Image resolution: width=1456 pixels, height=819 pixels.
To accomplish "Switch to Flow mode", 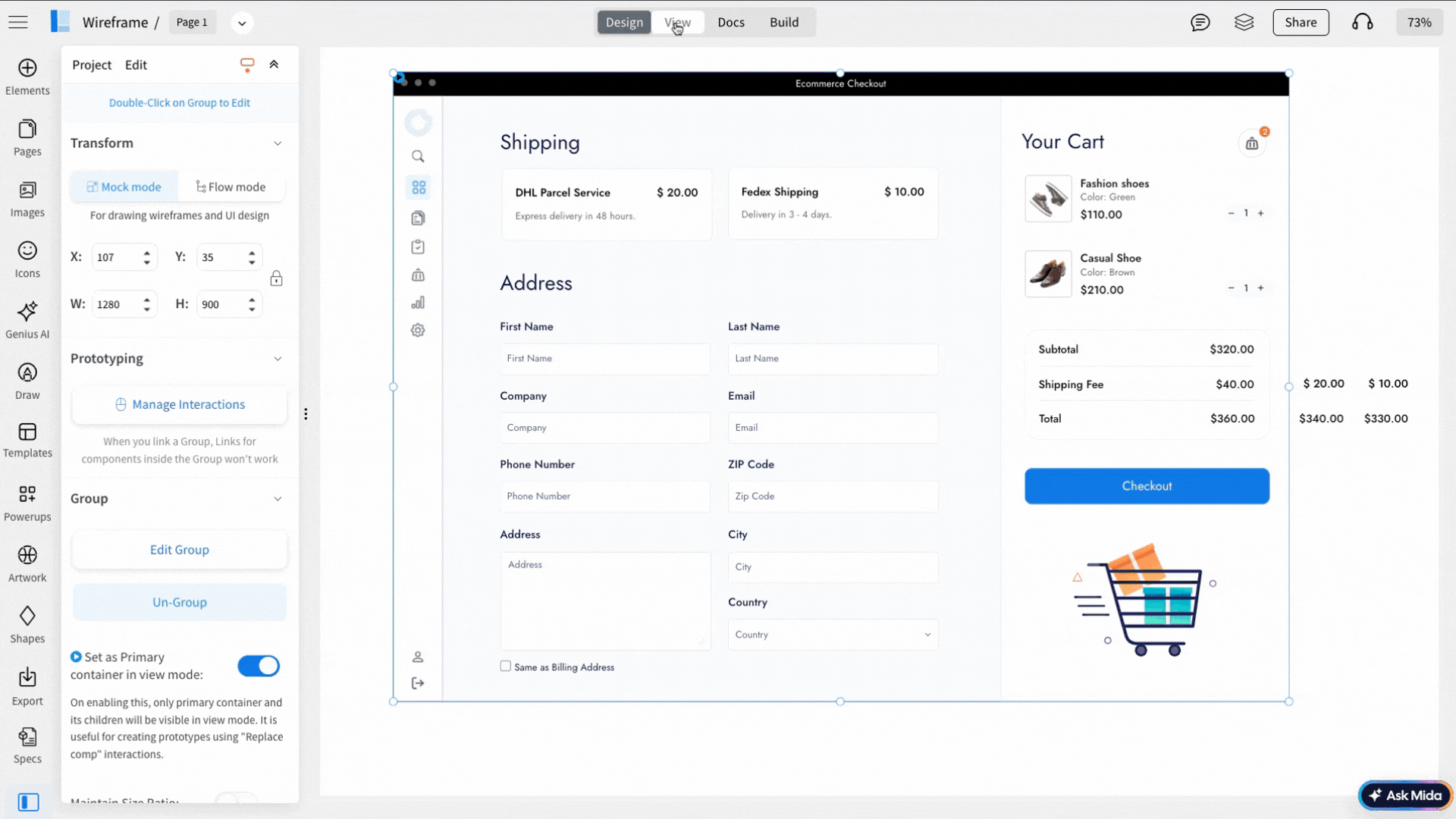I will coord(231,187).
